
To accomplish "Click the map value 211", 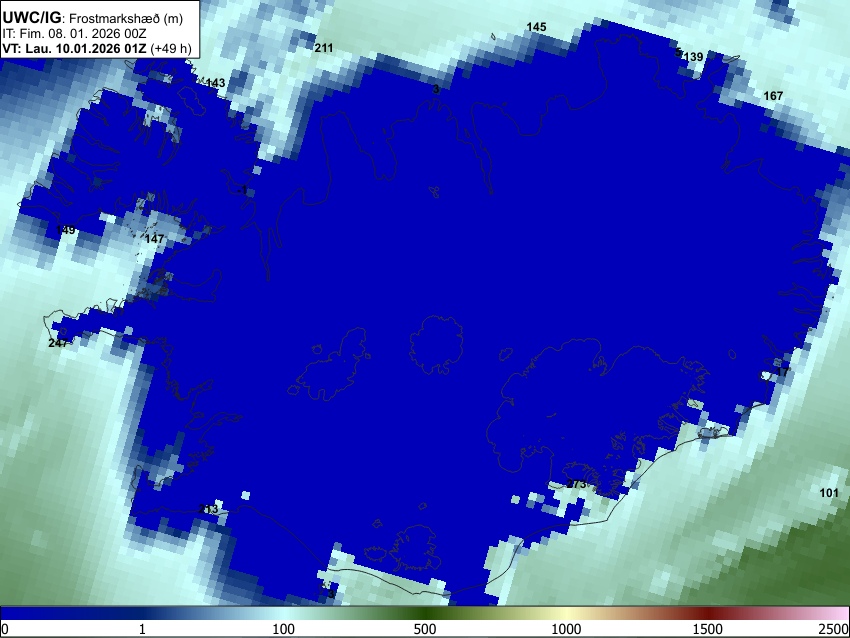I will 324,48.
